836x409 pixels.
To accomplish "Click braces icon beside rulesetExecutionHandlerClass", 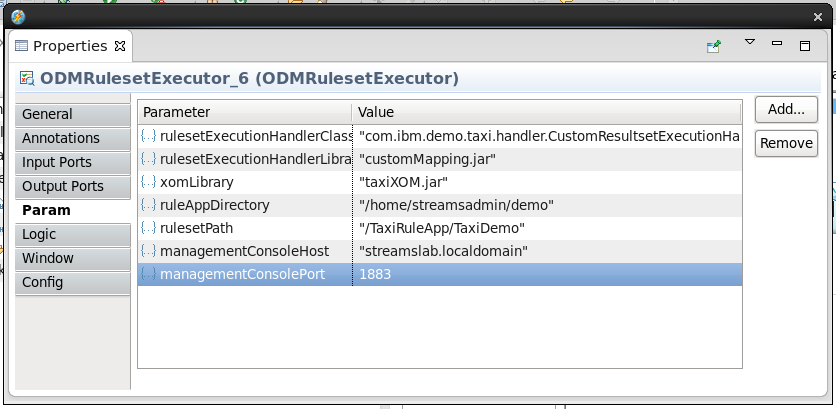I will pos(148,135).
